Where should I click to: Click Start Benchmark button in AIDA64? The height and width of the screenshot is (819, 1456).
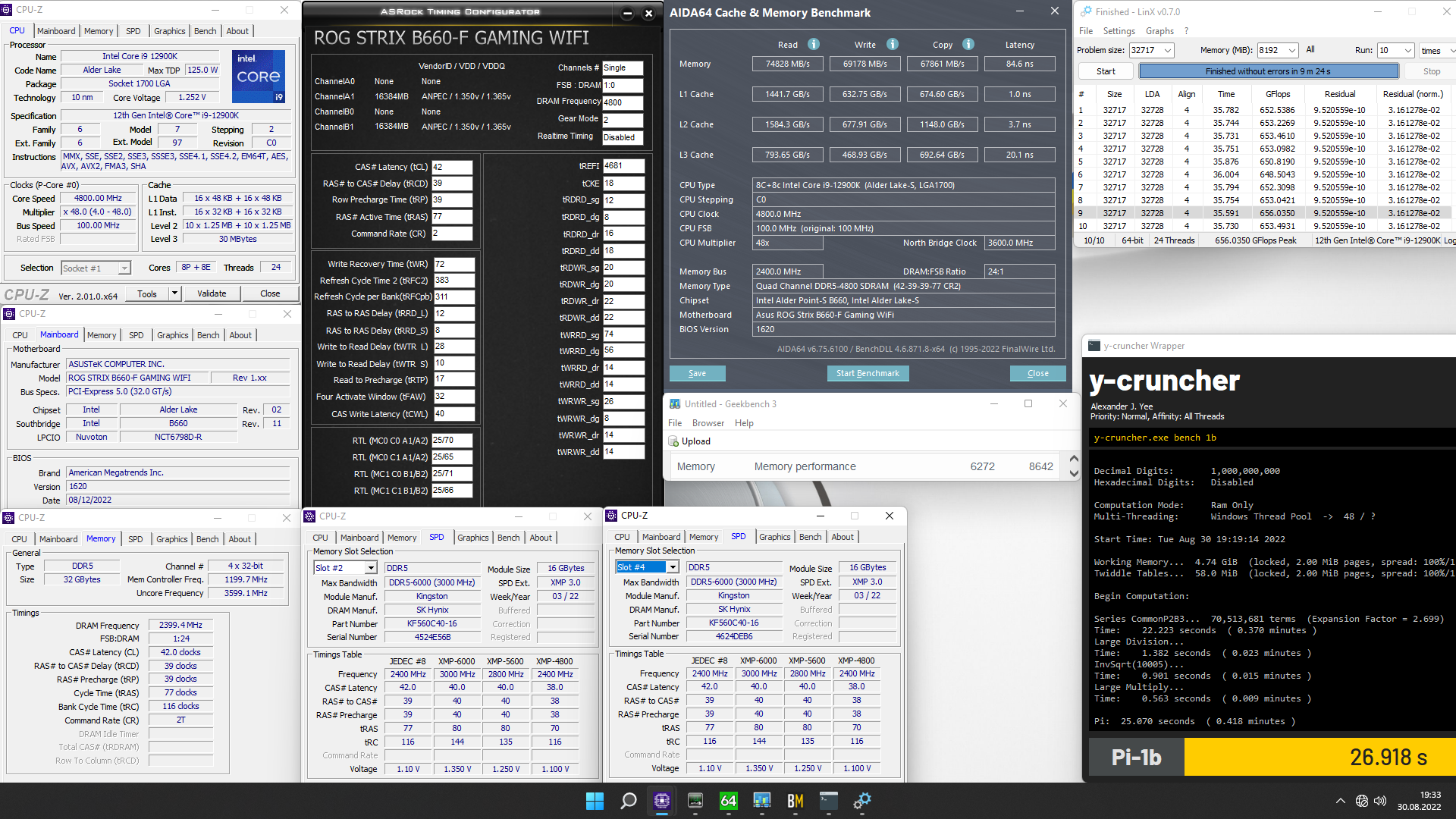click(x=868, y=373)
